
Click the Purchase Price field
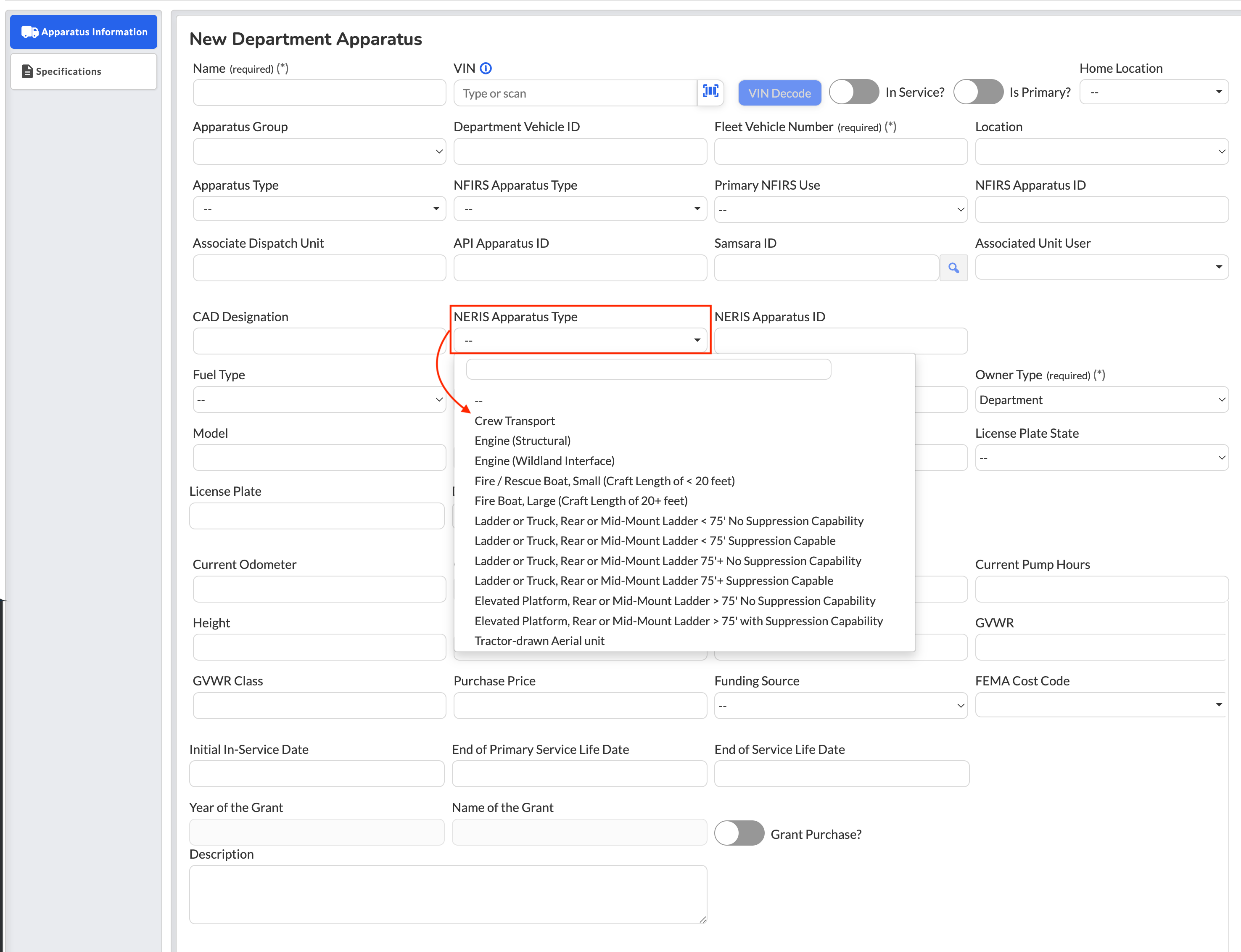pyautogui.click(x=580, y=706)
